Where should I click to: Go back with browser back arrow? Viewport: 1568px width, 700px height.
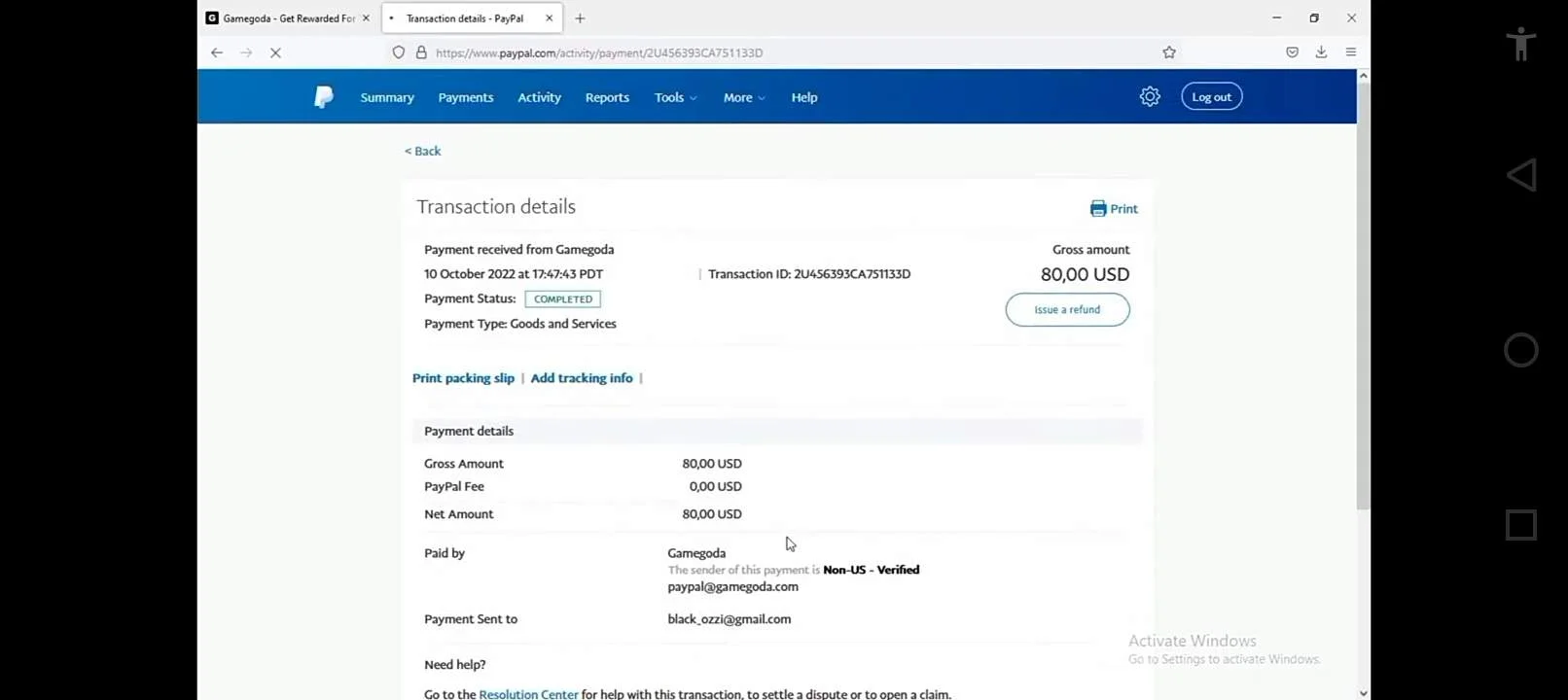point(217,52)
